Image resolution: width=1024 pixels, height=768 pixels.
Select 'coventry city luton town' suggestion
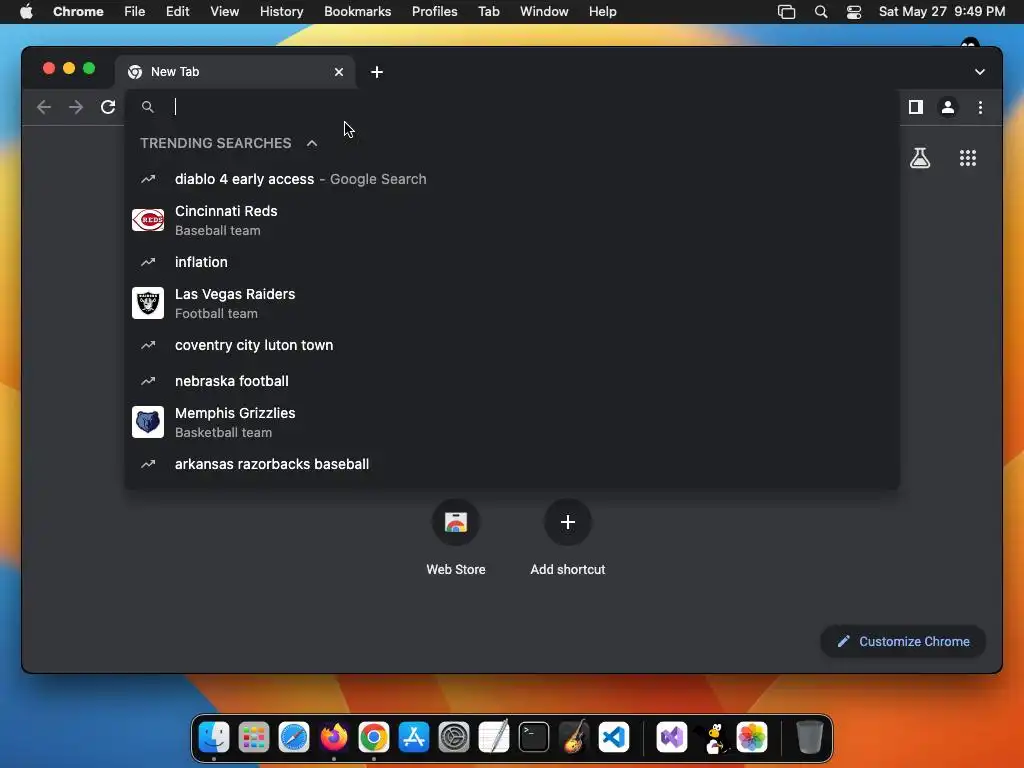pos(512,345)
